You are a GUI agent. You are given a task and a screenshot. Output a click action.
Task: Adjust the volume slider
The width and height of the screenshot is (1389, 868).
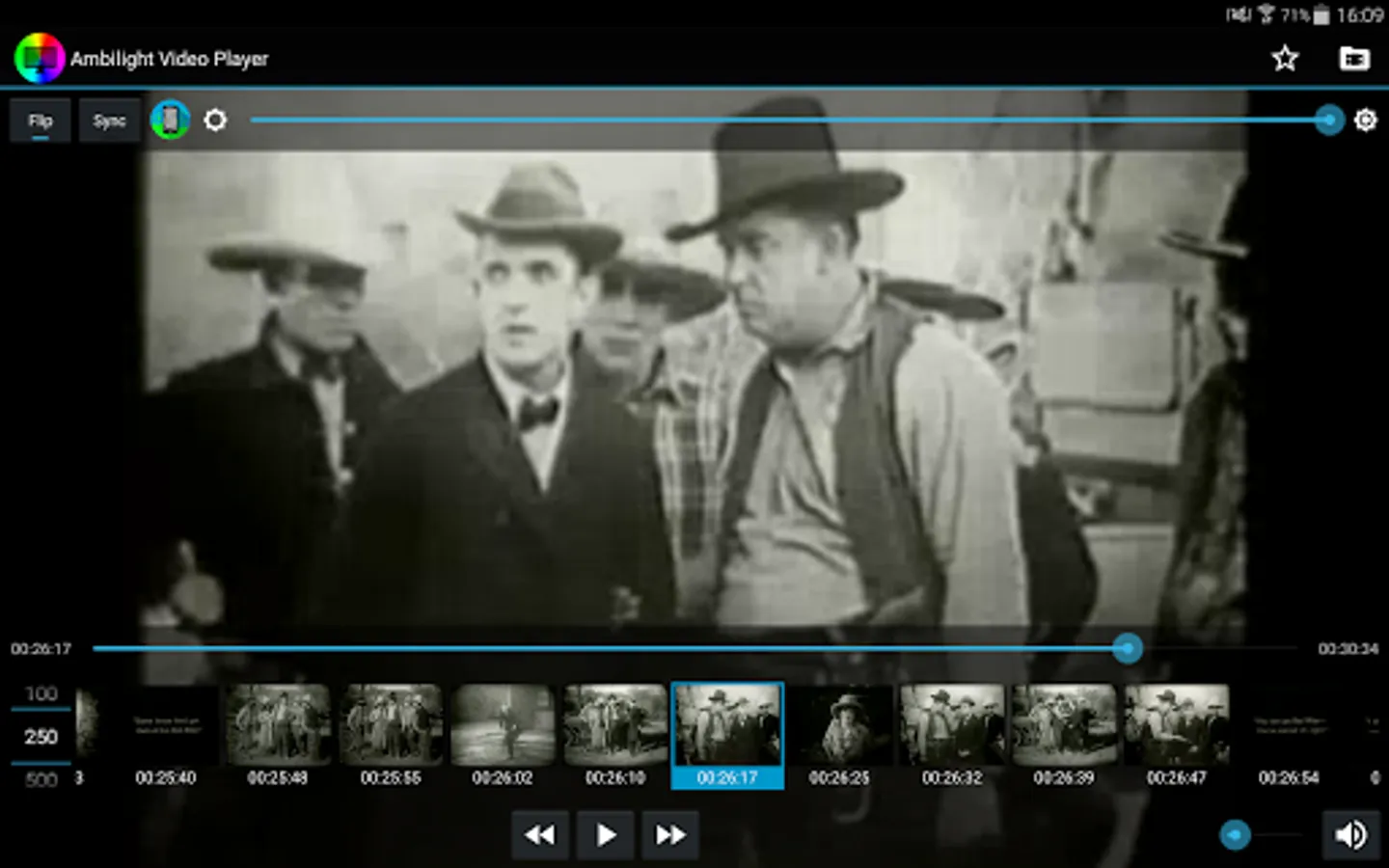[x=1262, y=834]
